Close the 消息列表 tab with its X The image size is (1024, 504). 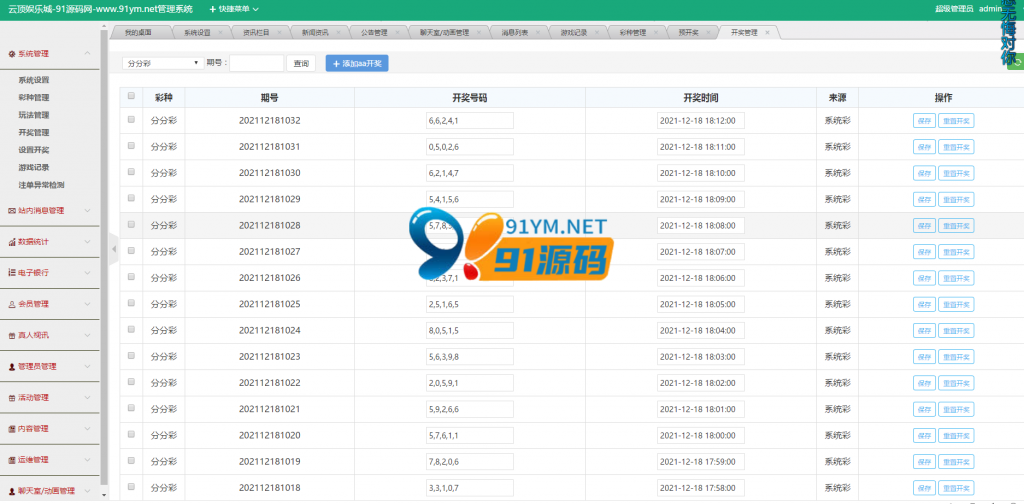click(x=537, y=32)
